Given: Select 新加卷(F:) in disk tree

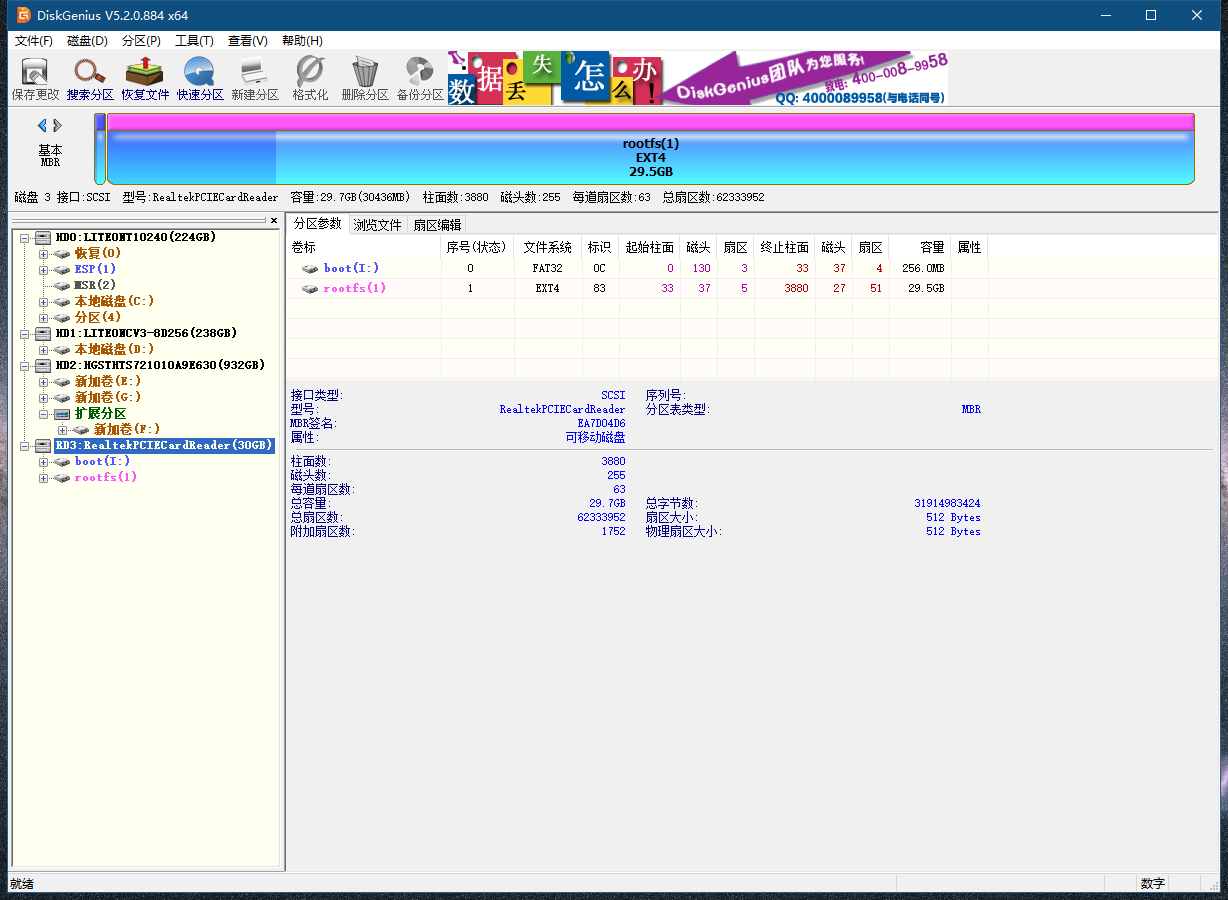Looking at the screenshot, I should [x=127, y=429].
